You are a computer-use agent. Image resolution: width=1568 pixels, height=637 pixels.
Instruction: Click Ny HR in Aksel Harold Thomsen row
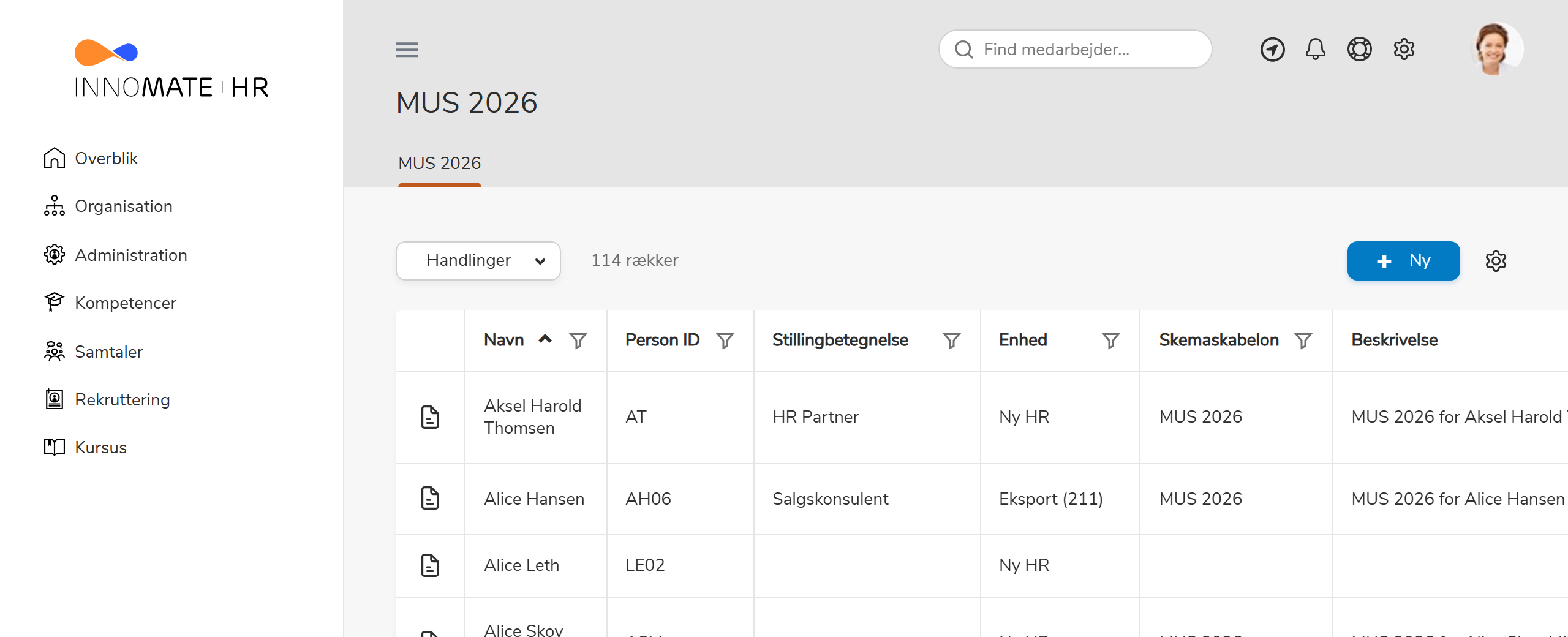[1024, 417]
